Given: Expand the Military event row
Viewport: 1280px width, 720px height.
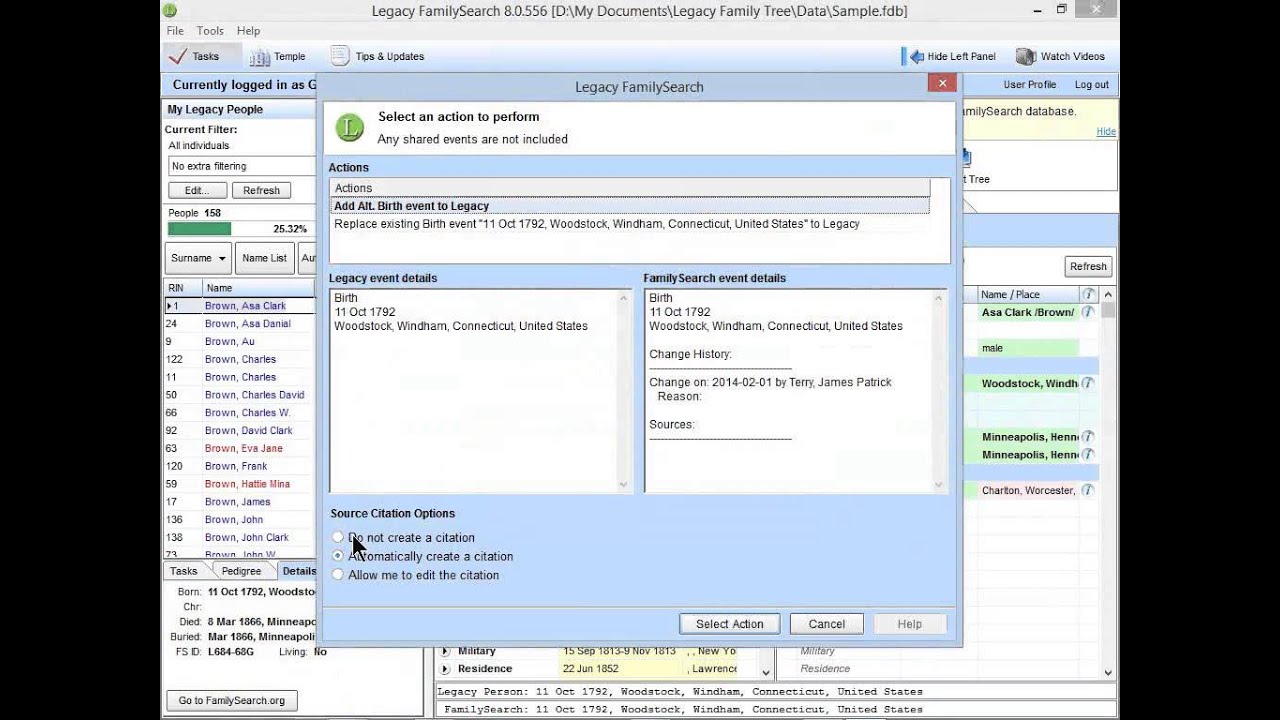Looking at the screenshot, I should [446, 651].
